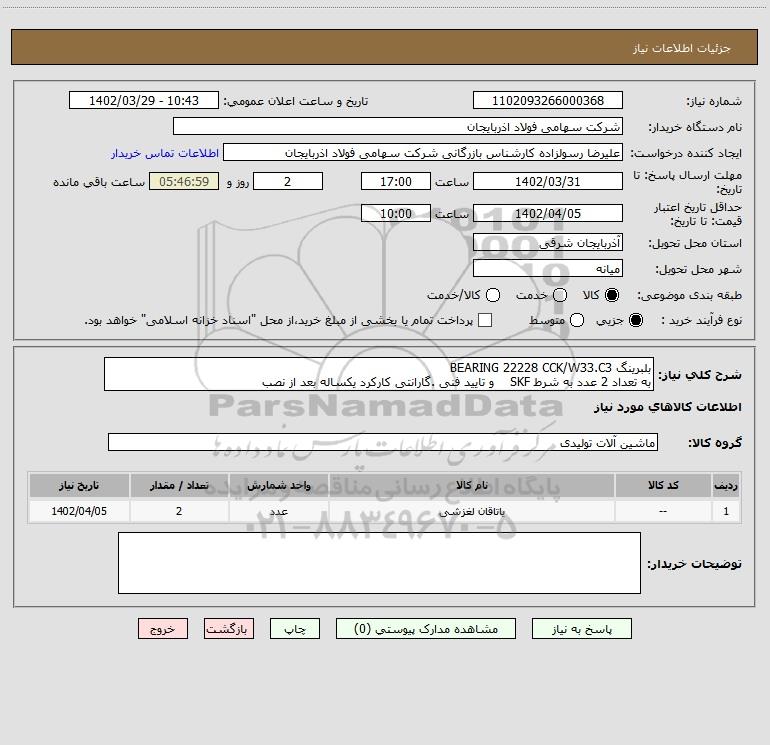Click the remaining days field showing 2
The width and height of the screenshot is (770, 745).
tap(288, 181)
